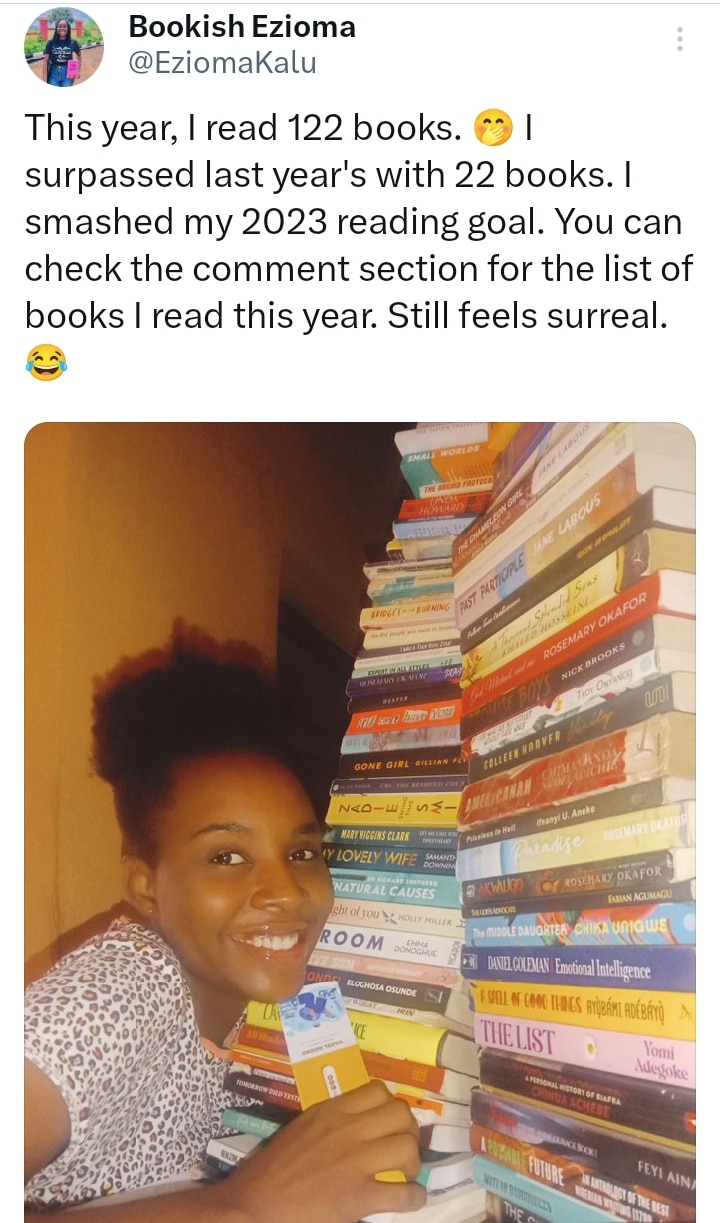Tap Bookish Ezioma's round profile avatar
Screen dimensions: 720x1223
64,47
